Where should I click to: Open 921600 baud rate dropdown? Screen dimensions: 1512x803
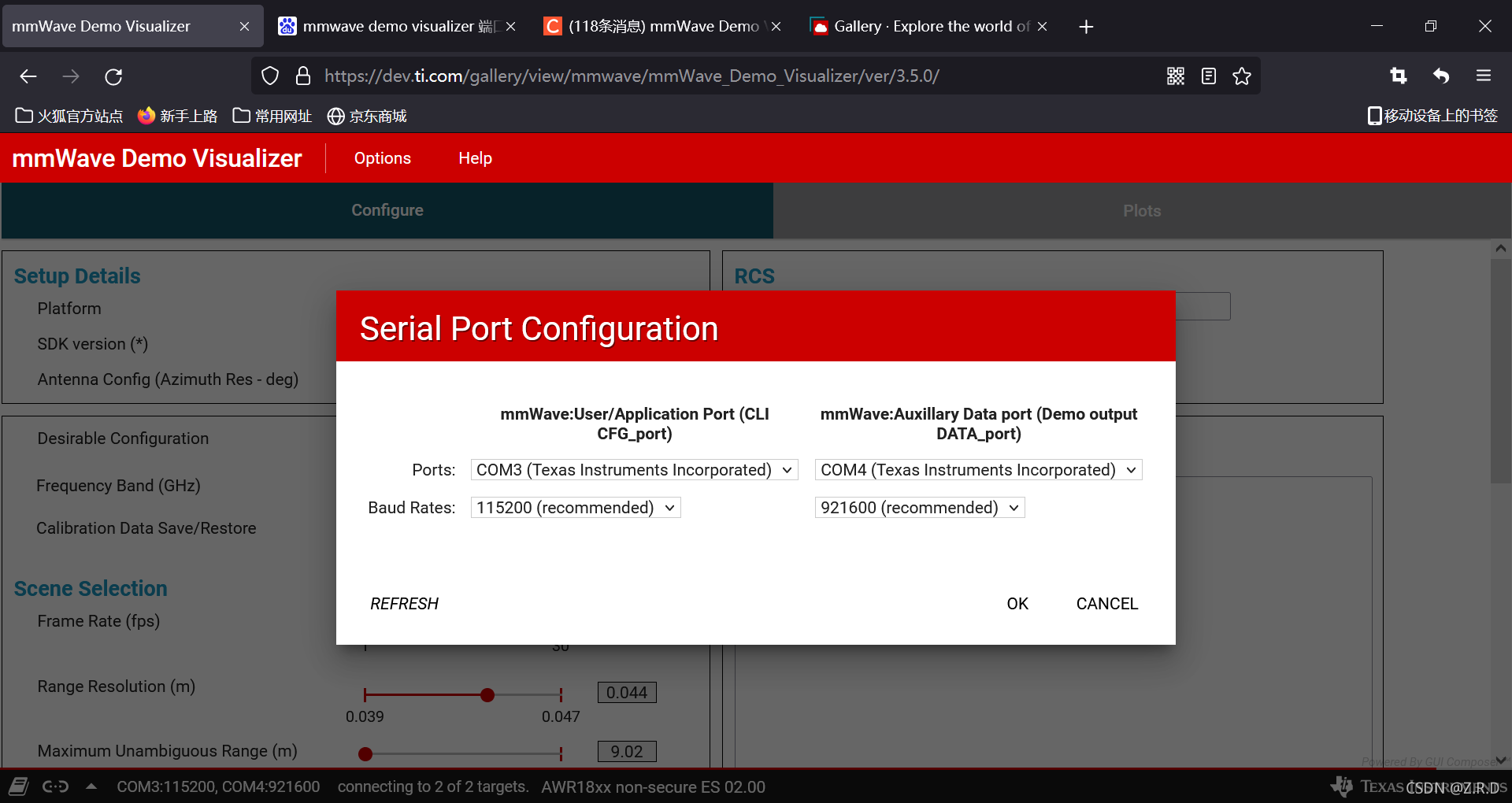click(920, 508)
